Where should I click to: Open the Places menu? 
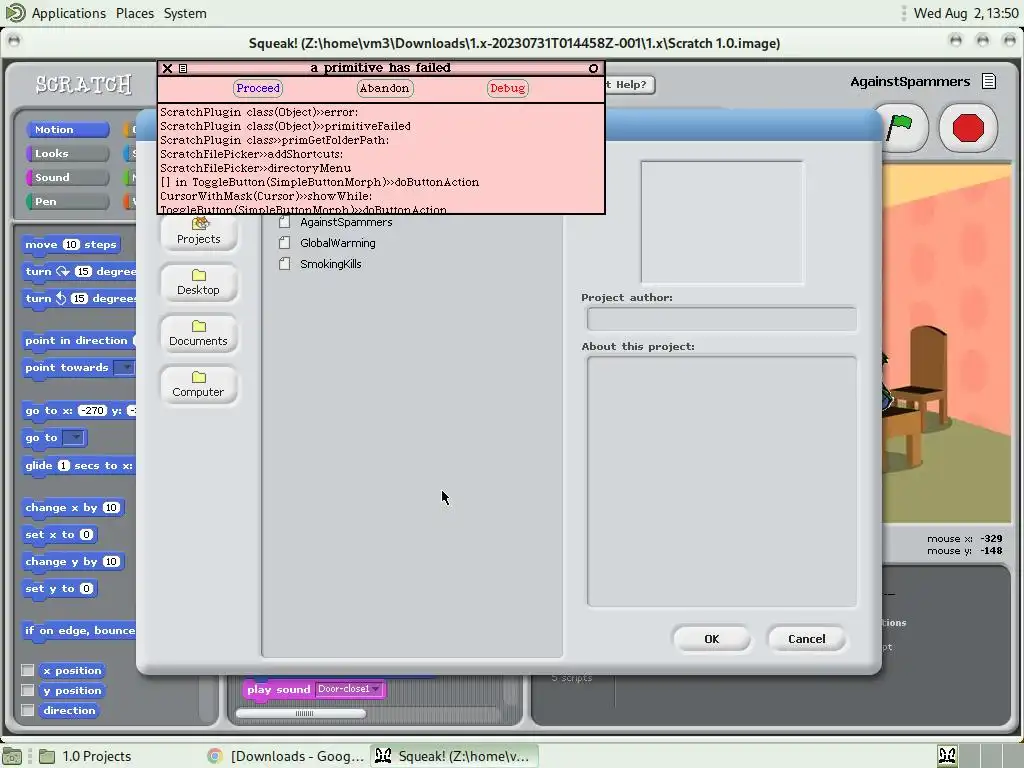[x=135, y=13]
